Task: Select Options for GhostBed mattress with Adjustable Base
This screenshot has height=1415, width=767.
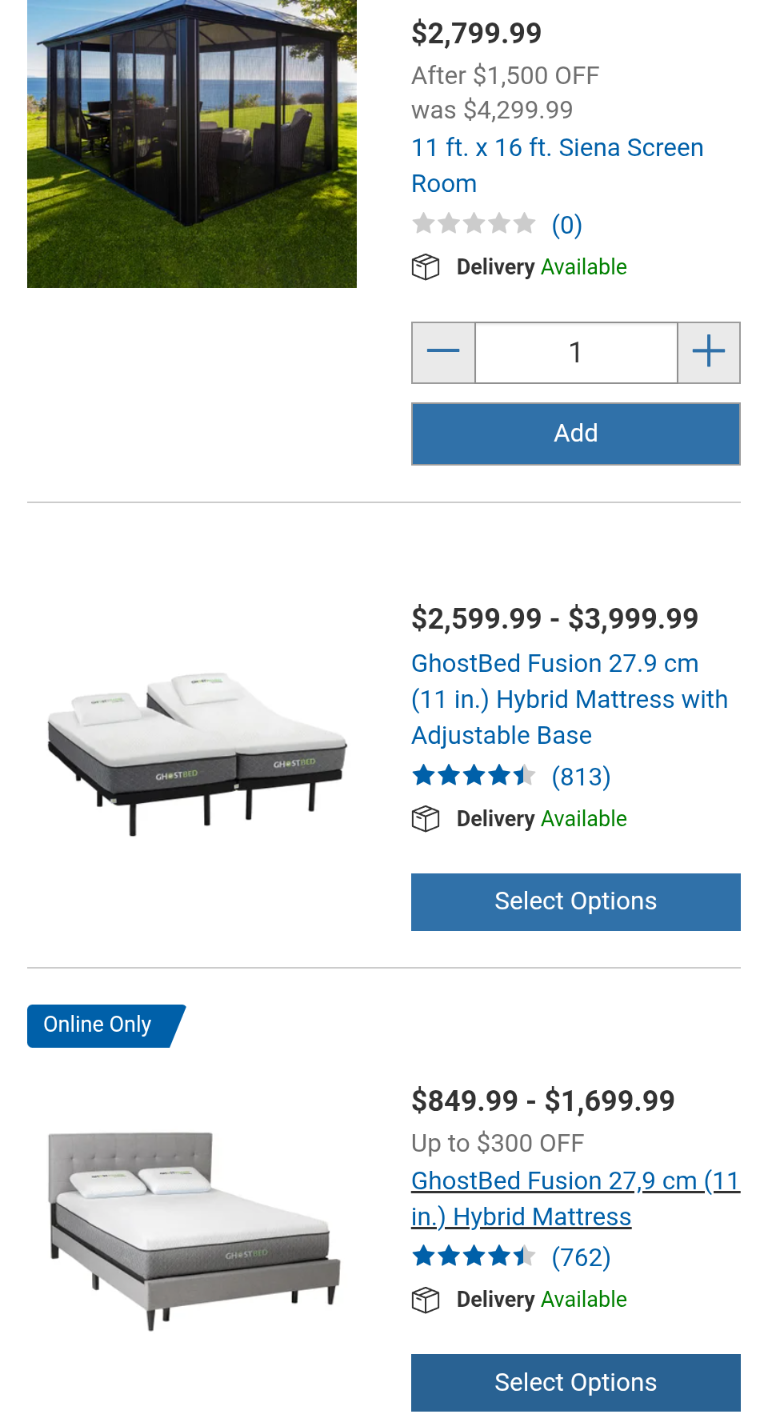Action: [x=575, y=902]
